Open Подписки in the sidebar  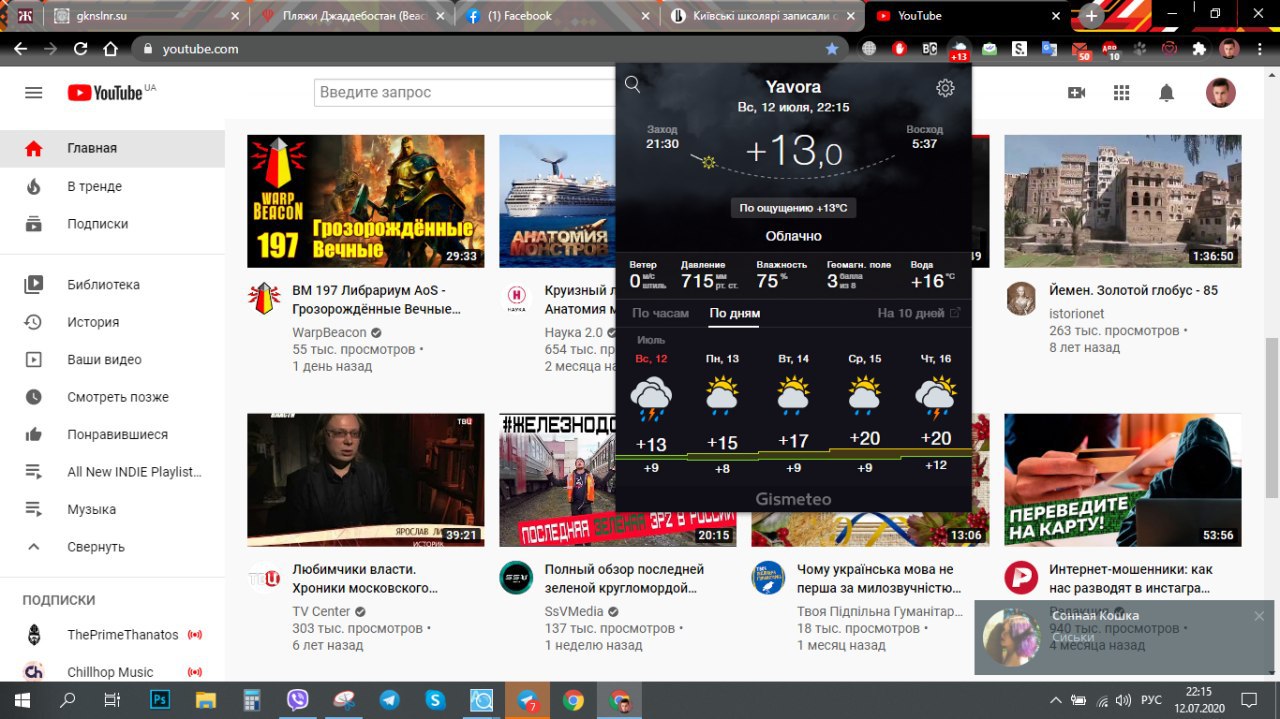click(x=112, y=224)
